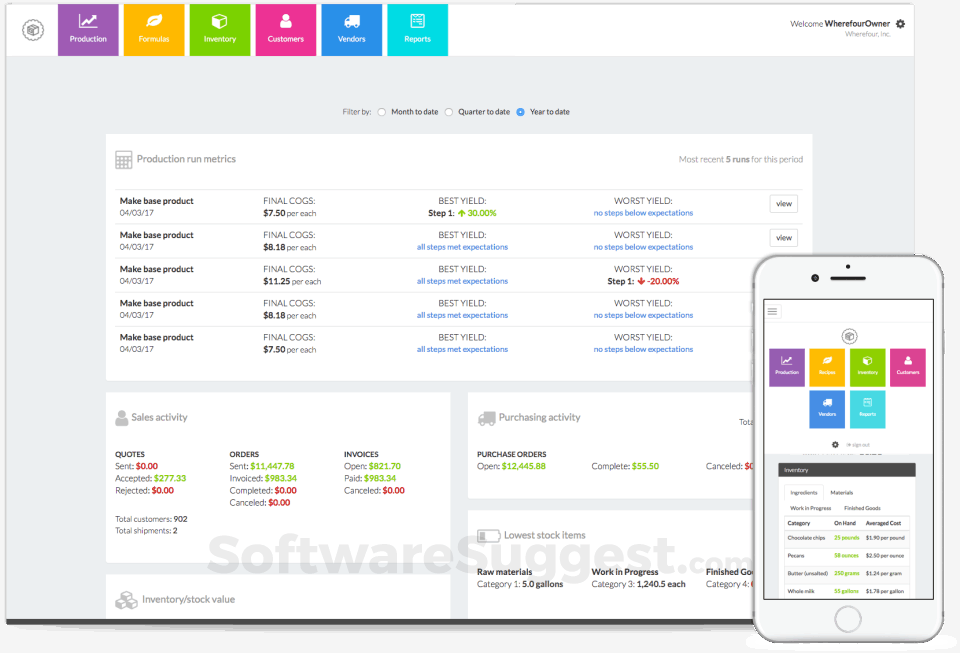Click view for the first Make base product run
Viewport: 960px width, 653px height.
[x=783, y=203]
